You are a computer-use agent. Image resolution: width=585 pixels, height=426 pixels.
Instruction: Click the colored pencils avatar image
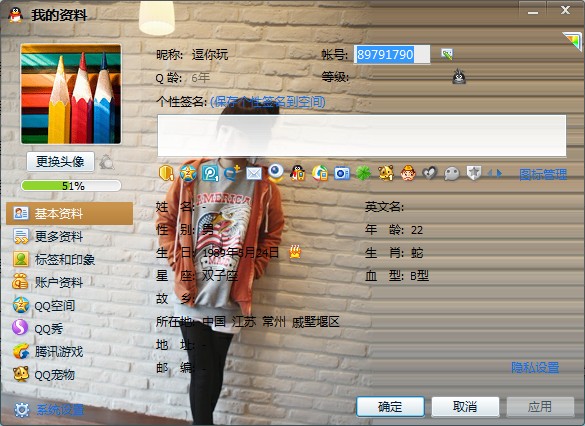[x=71, y=94]
